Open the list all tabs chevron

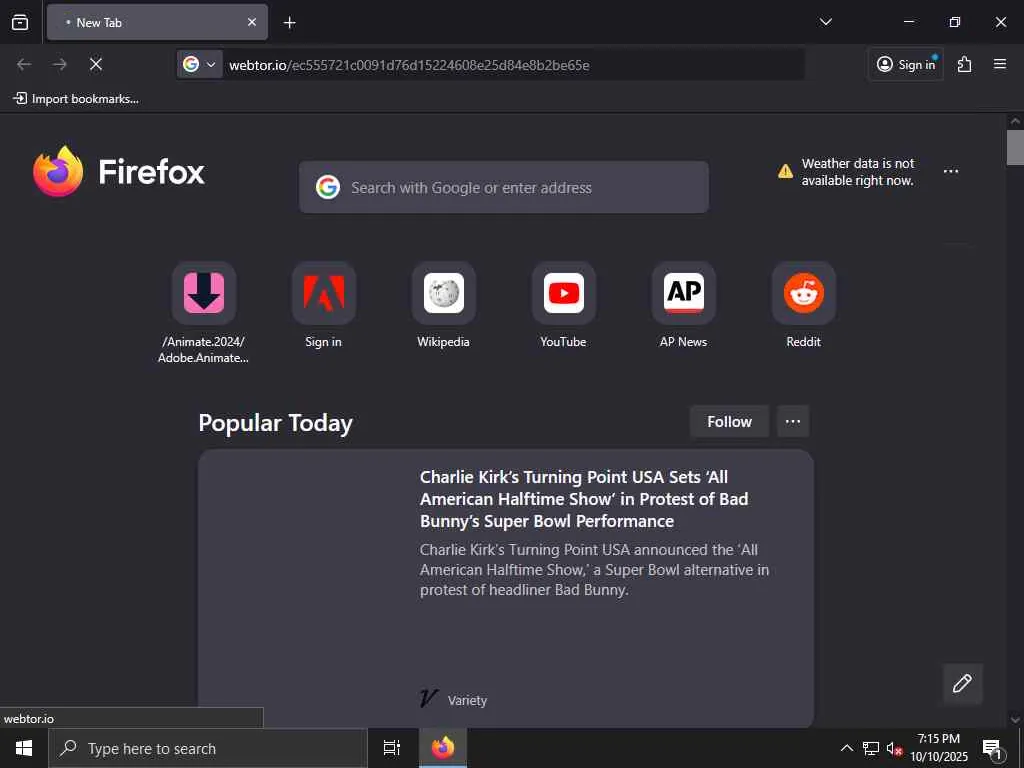(825, 22)
